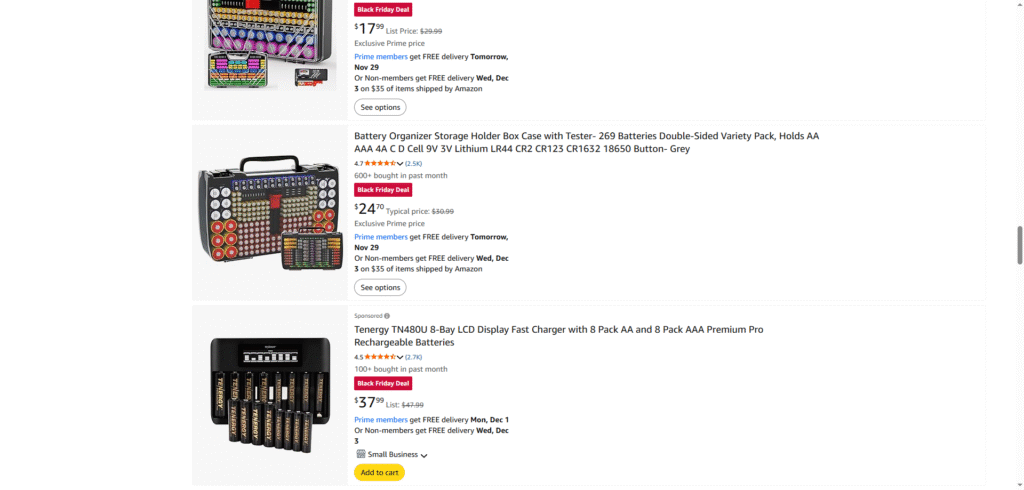Add the Tenergy charger to cart
This screenshot has width=1024, height=490.
tap(379, 472)
